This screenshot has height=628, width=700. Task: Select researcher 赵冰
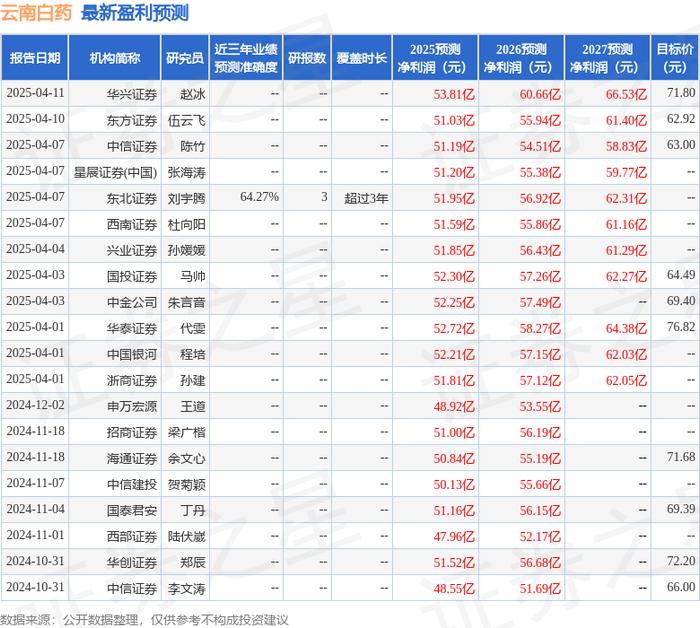[x=193, y=94]
